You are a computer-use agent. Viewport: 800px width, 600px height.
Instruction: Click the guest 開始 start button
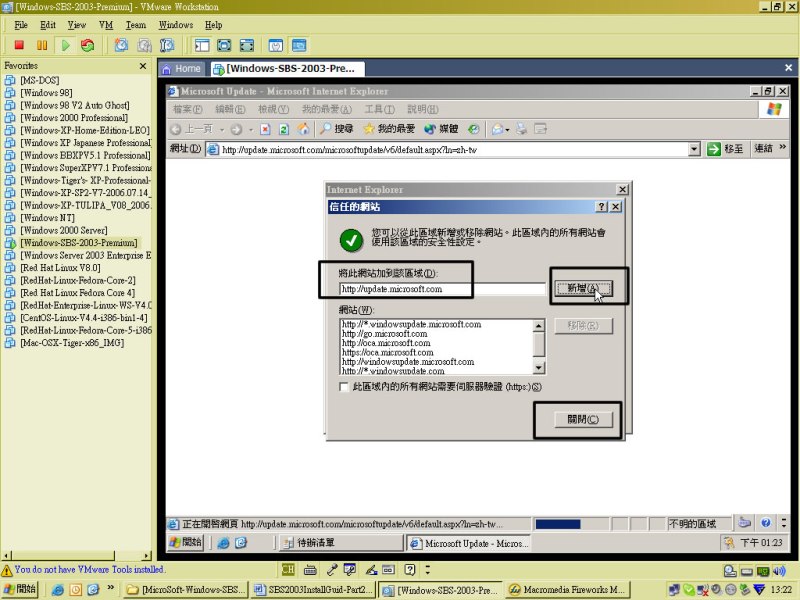[x=186, y=542]
